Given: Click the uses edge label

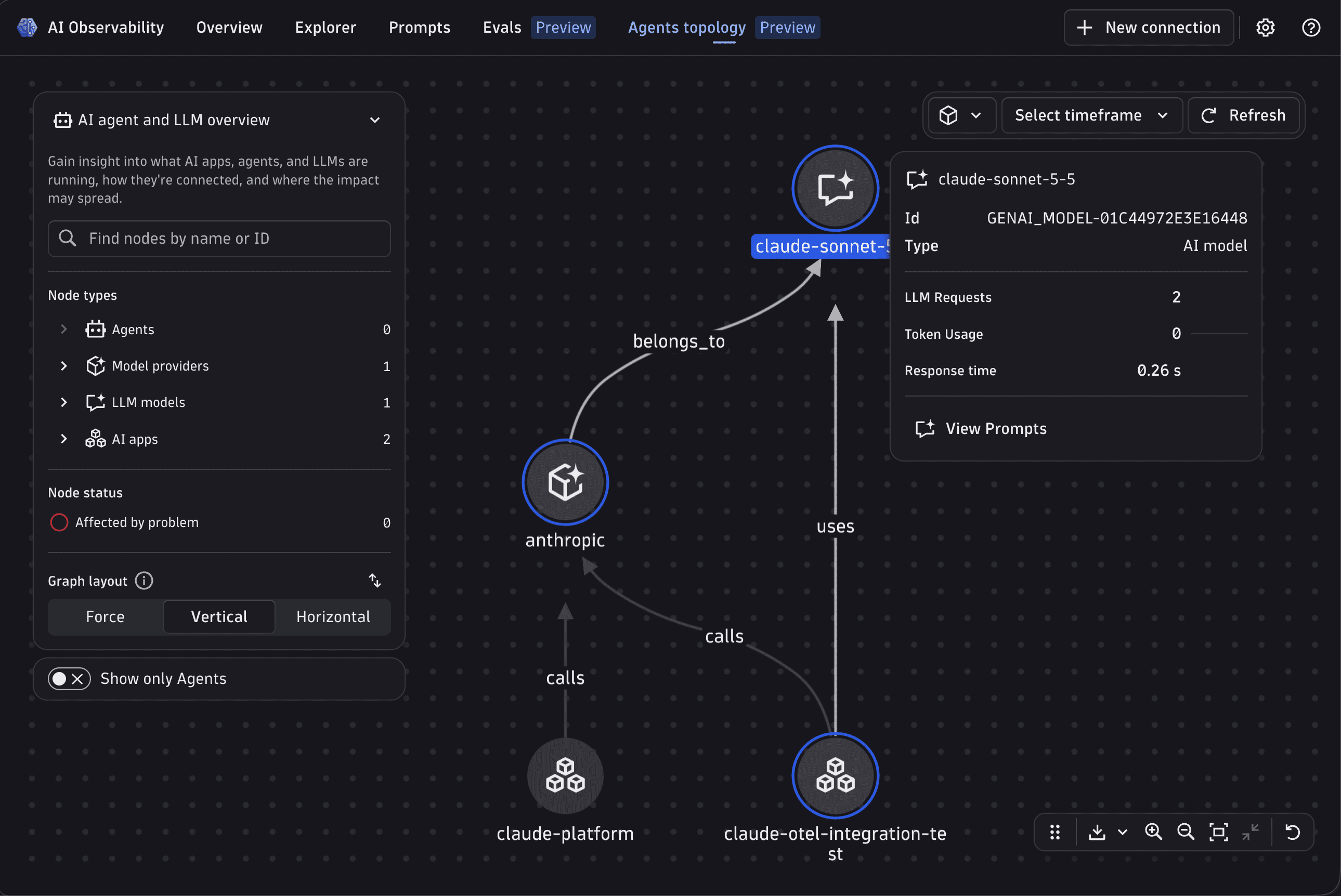Looking at the screenshot, I should 835,526.
